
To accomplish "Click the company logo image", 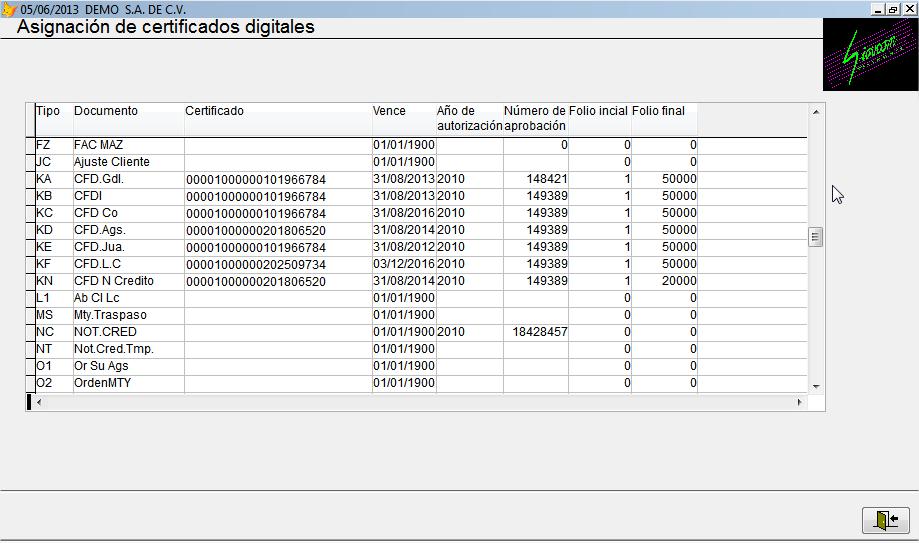I will pyautogui.click(x=870, y=55).
